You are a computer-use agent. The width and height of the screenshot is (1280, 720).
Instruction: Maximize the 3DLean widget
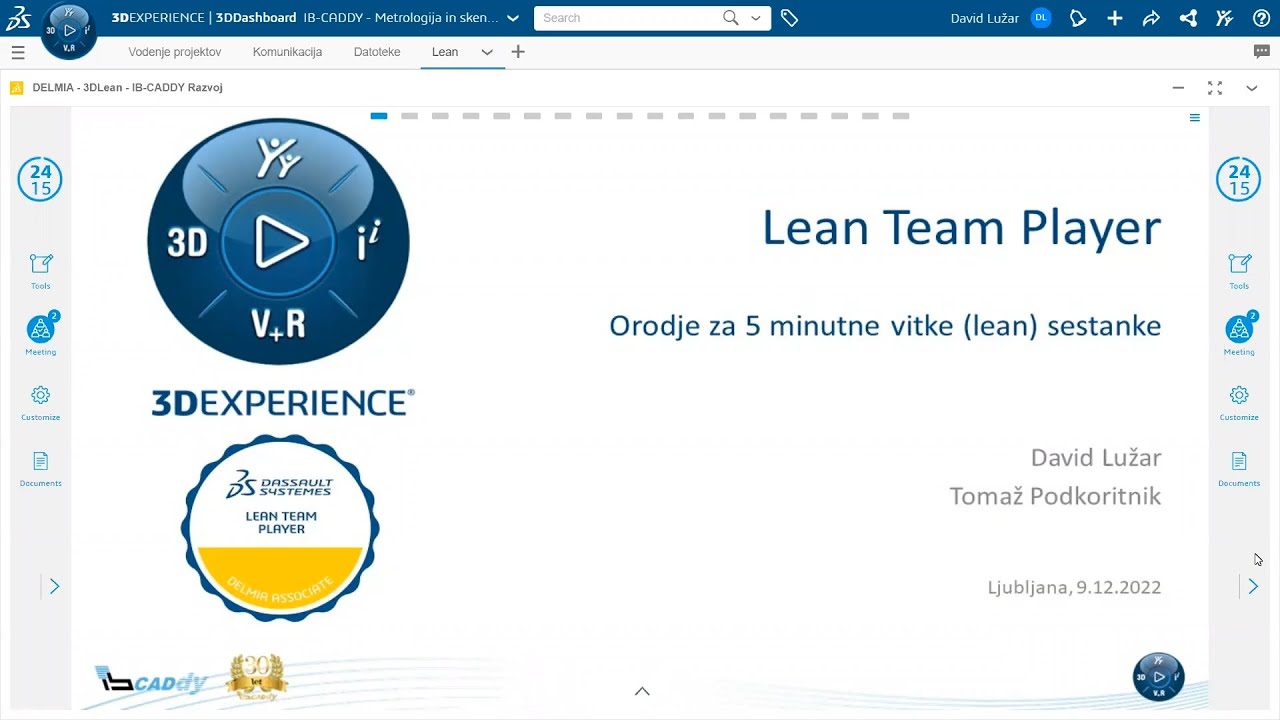click(1215, 88)
